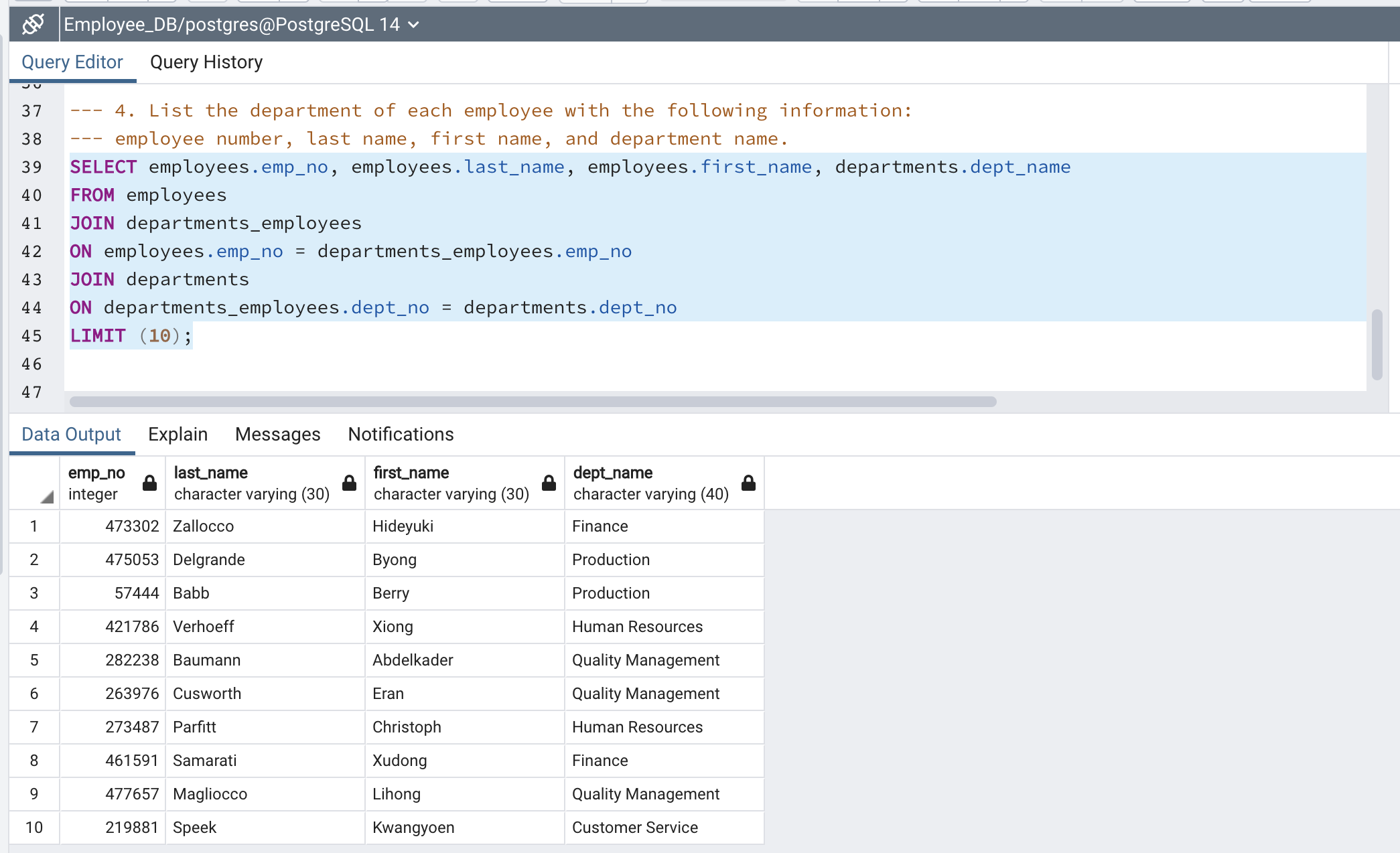Click the first name cell Kwangyoen
The height and width of the screenshot is (853, 1400).
465,828
